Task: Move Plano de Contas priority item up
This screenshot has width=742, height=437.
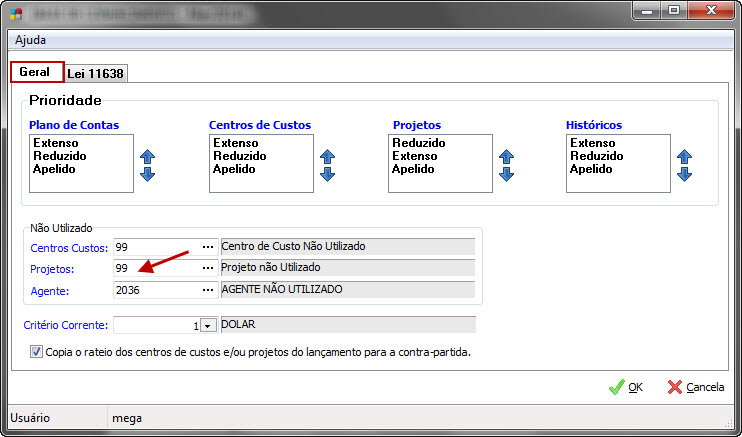Action: [148, 157]
